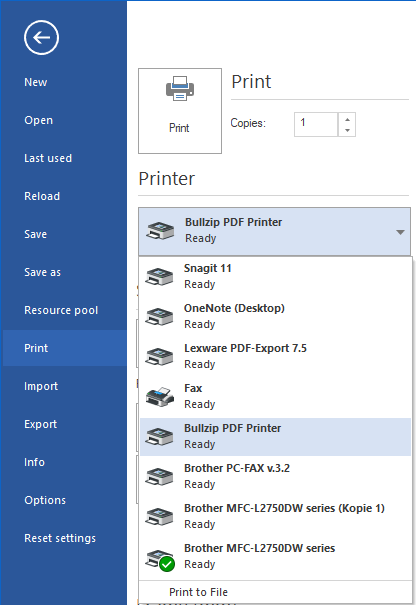416x605 pixels.
Task: Click Save as in the sidebar
Action: pyautogui.click(x=42, y=272)
